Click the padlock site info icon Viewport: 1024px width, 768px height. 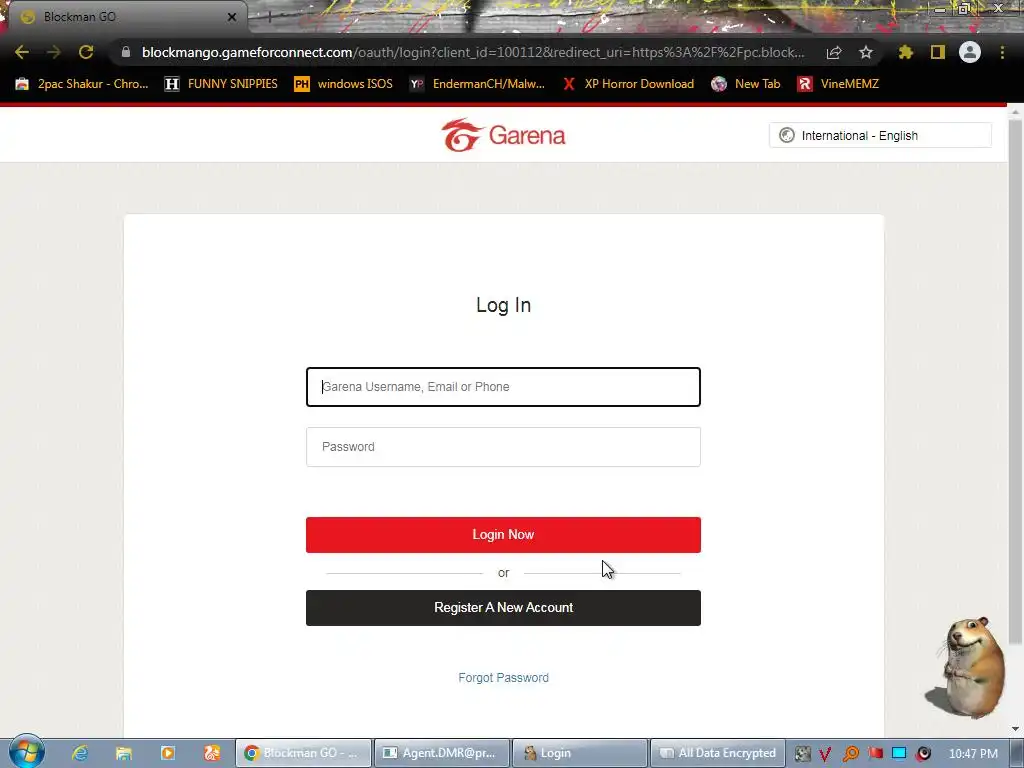tap(126, 52)
